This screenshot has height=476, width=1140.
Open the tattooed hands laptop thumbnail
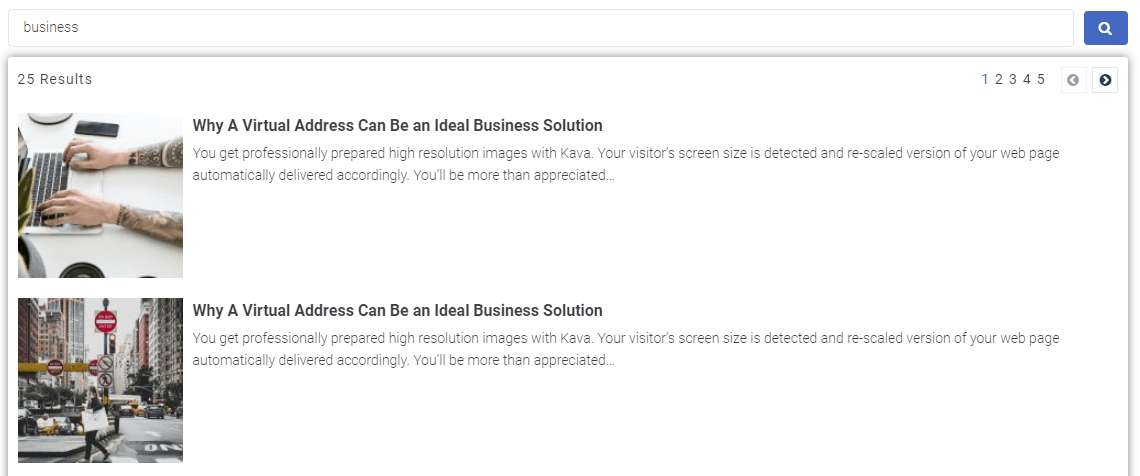tap(100, 195)
